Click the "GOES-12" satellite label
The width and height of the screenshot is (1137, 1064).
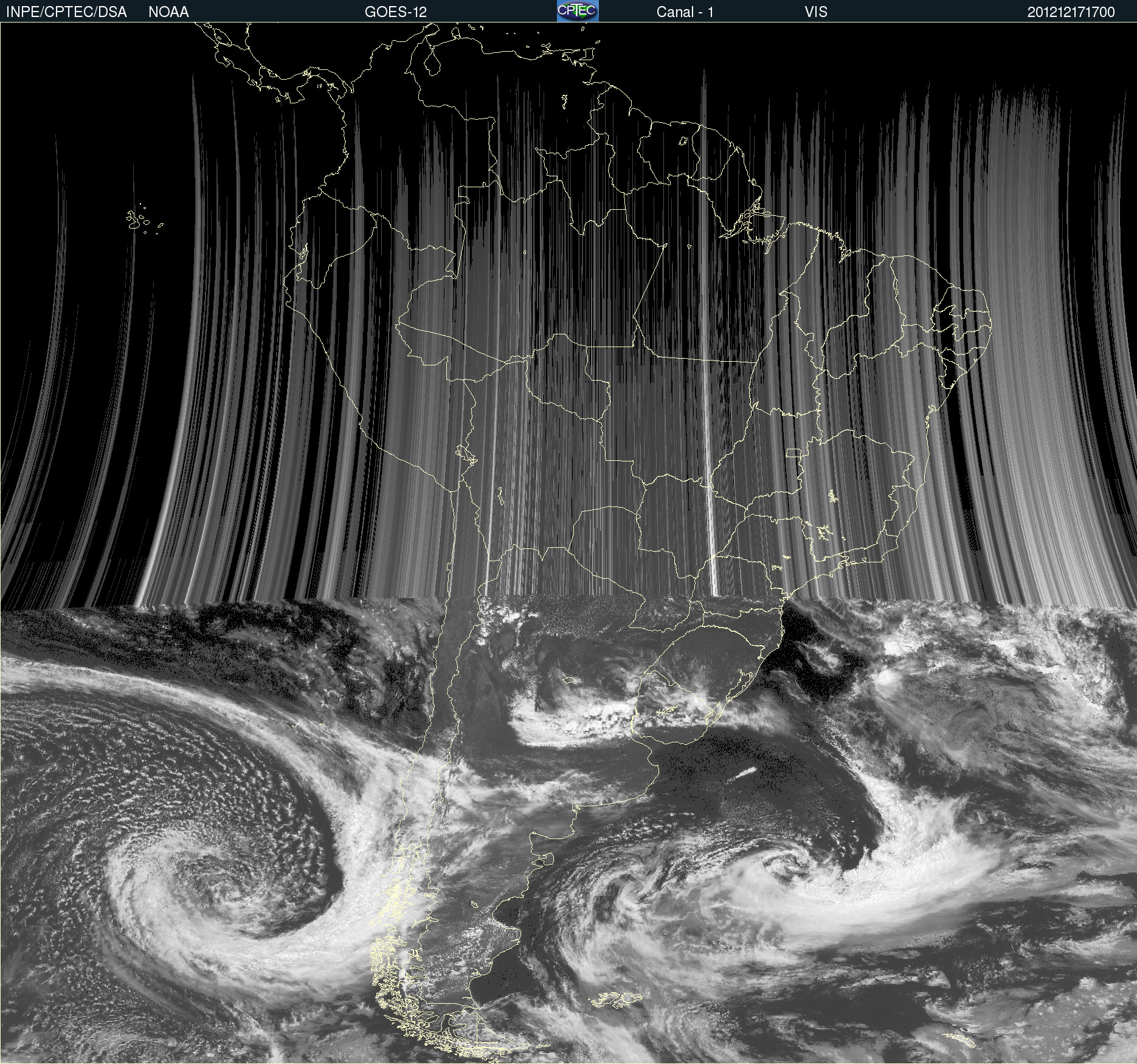point(396,12)
